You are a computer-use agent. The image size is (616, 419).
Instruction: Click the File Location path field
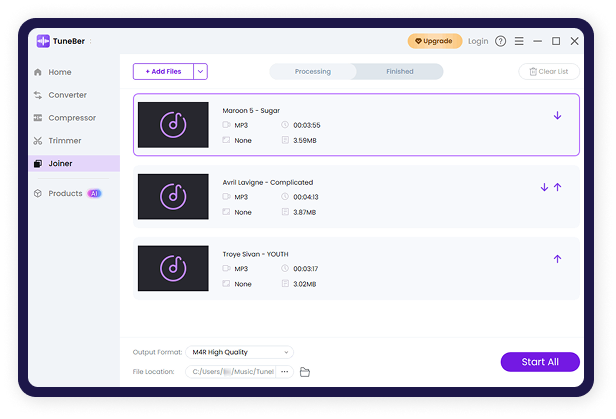click(231, 371)
